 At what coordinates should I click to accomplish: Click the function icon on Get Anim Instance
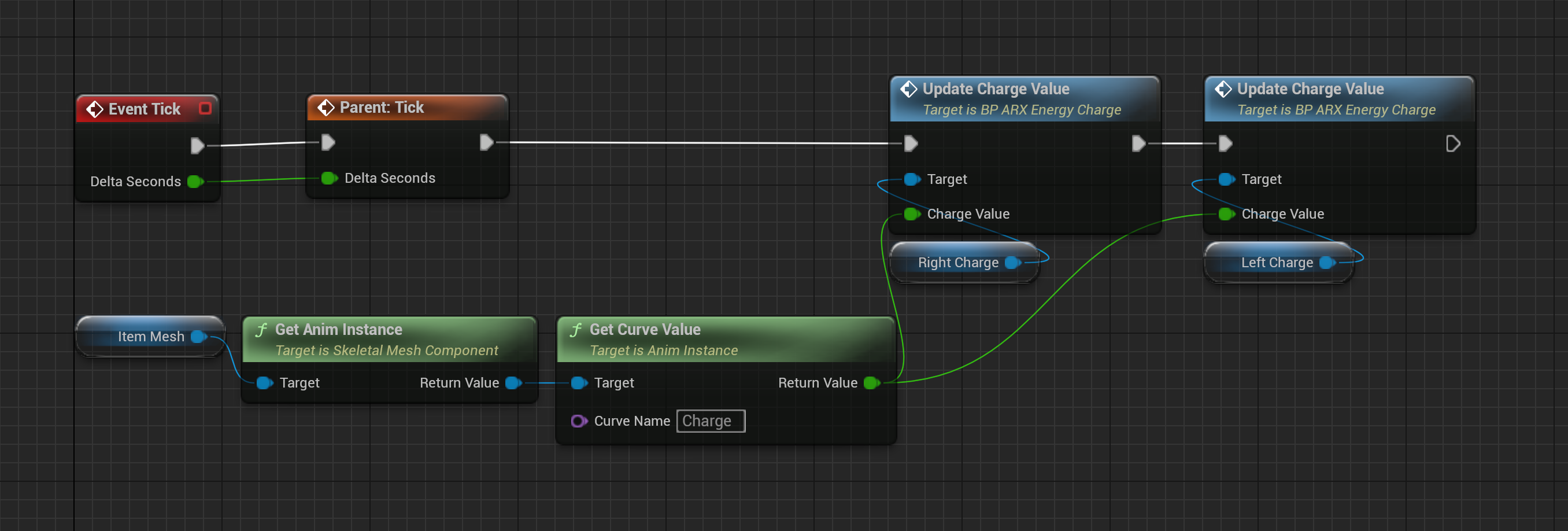(261, 330)
